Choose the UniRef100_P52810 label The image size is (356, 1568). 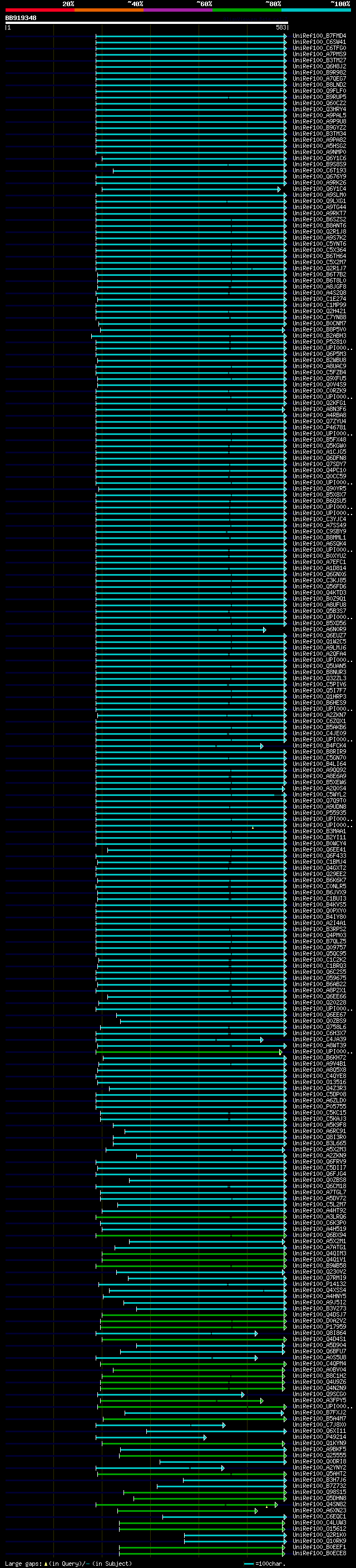[x=319, y=342]
